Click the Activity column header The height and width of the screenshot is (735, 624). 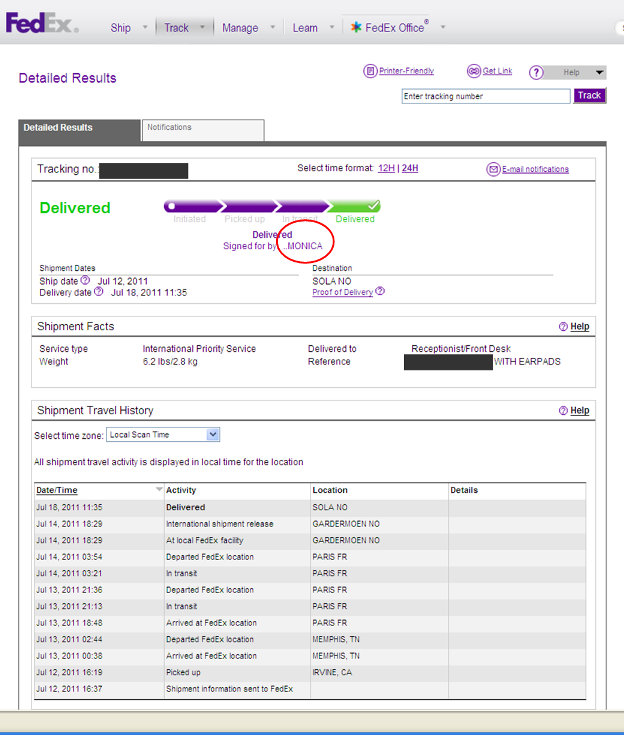pyautogui.click(x=181, y=490)
